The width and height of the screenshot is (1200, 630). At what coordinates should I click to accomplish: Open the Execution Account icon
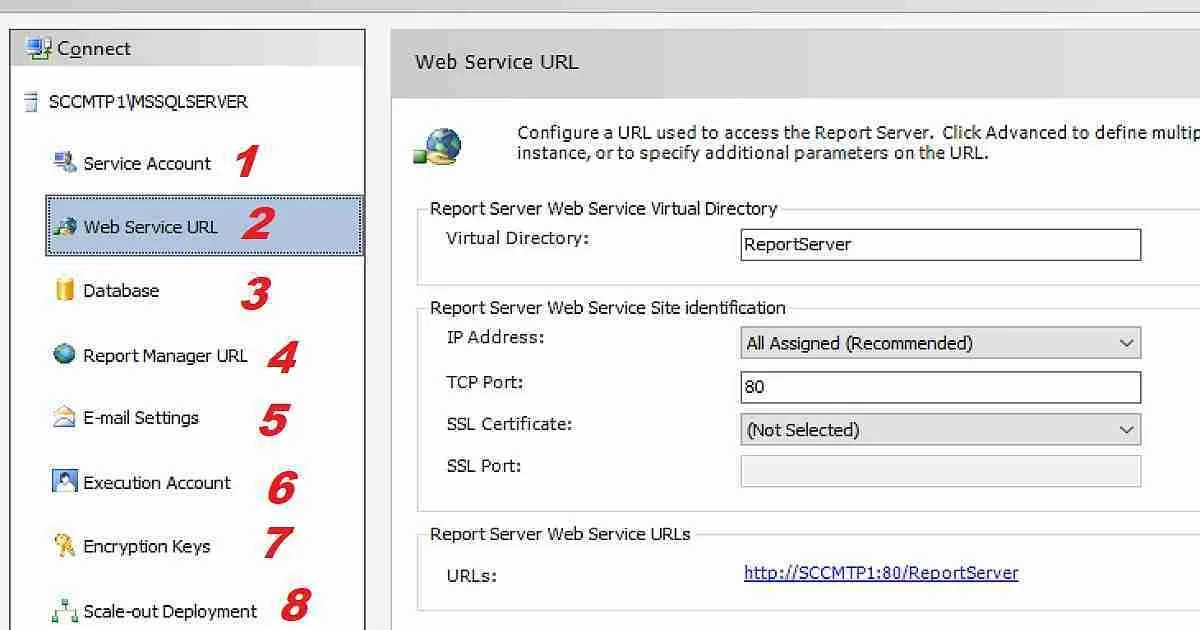(64, 482)
